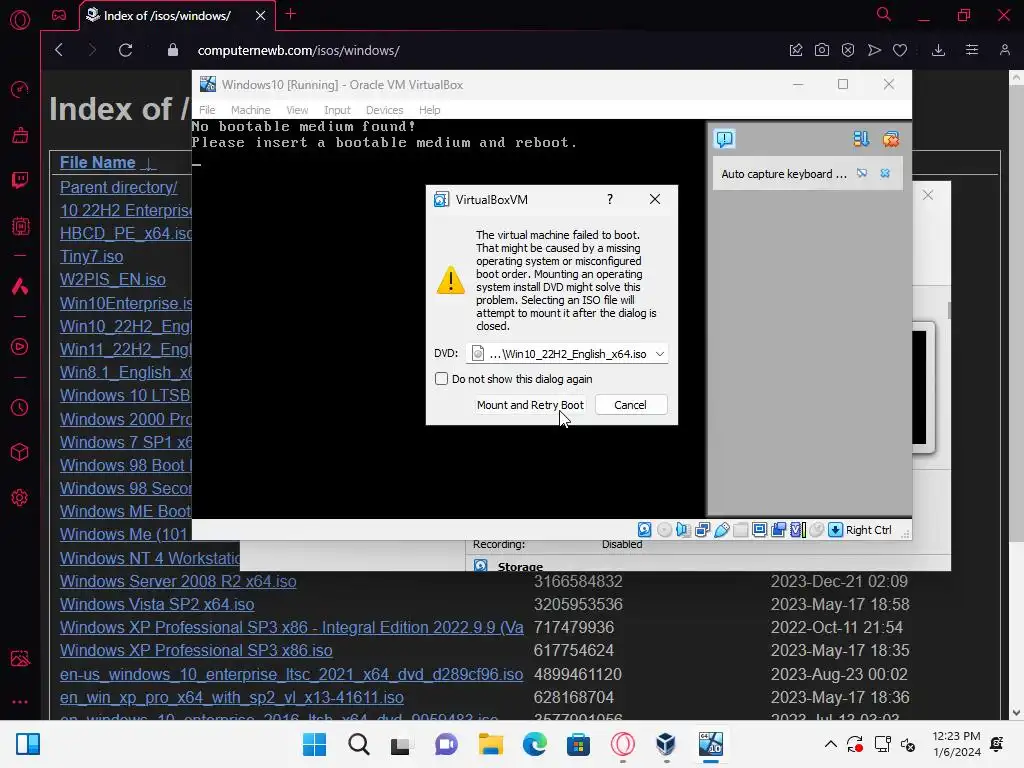
Task: Click Mount and Retry Boot button
Action: (x=530, y=405)
